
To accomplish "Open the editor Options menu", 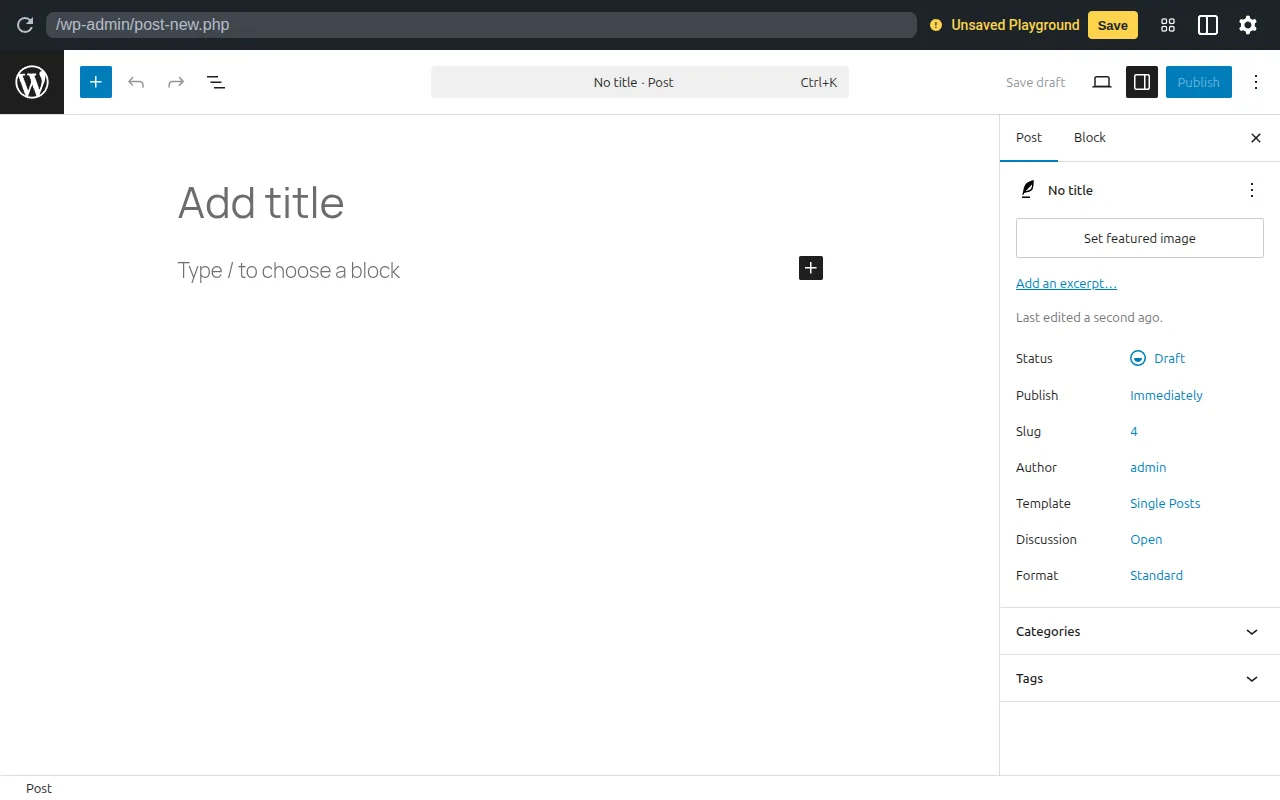I will [x=1256, y=82].
